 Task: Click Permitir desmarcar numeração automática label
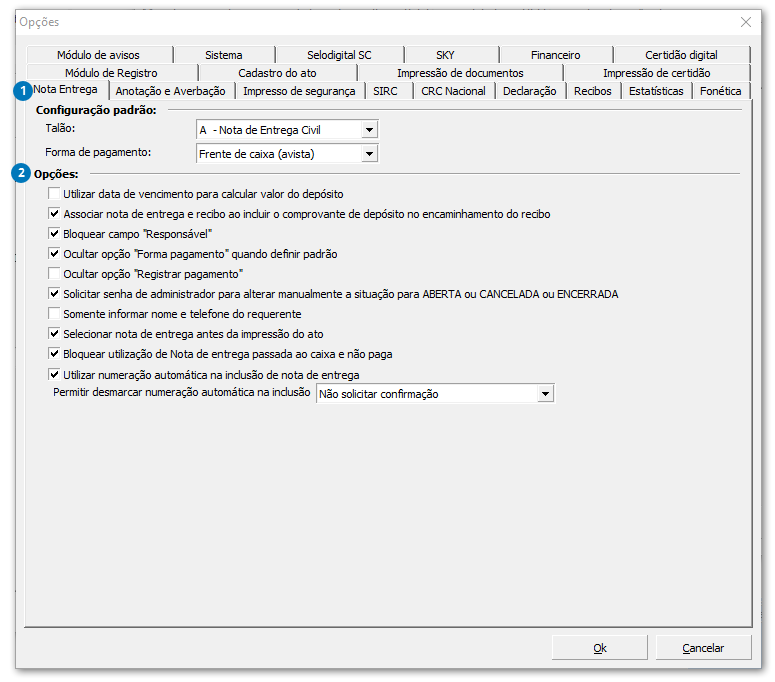click(x=181, y=392)
